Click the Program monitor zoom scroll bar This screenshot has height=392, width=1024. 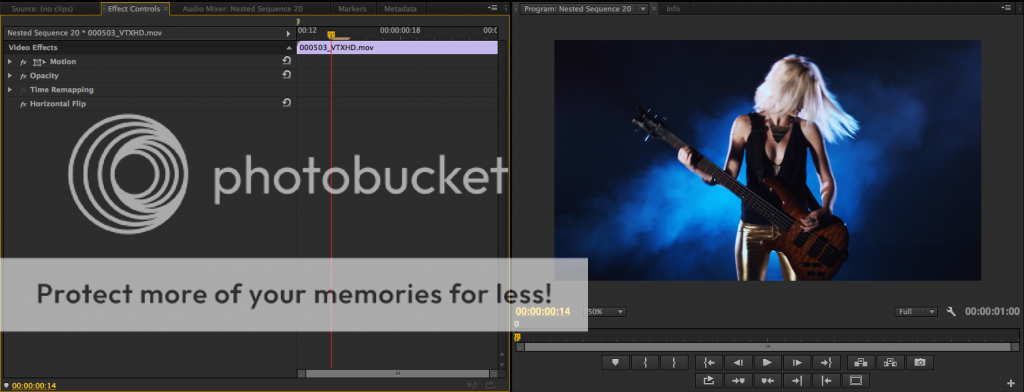pyautogui.click(x=767, y=347)
